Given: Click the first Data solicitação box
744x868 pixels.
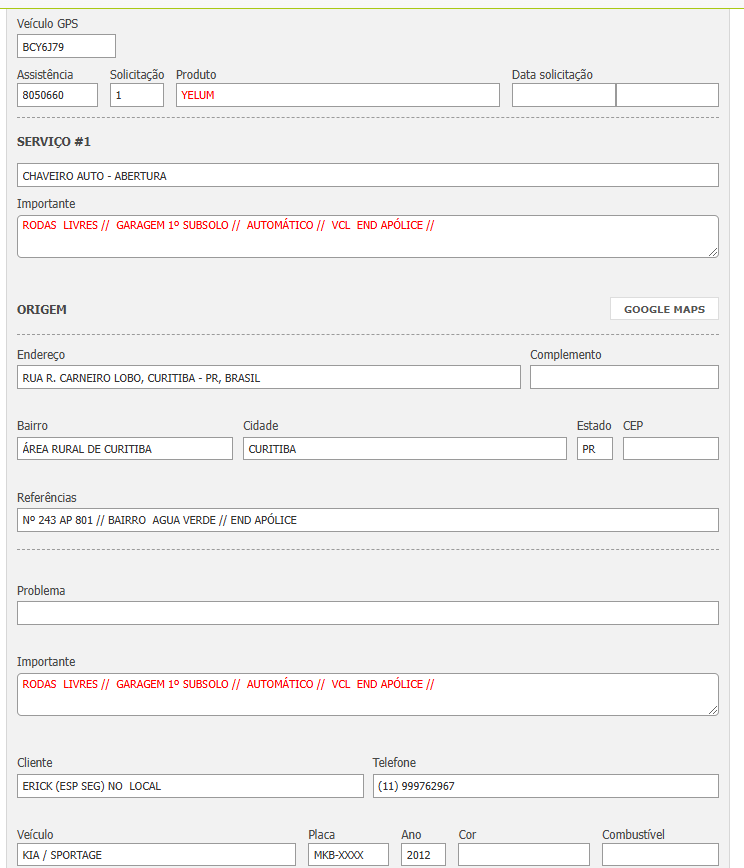Looking at the screenshot, I should 563,95.
